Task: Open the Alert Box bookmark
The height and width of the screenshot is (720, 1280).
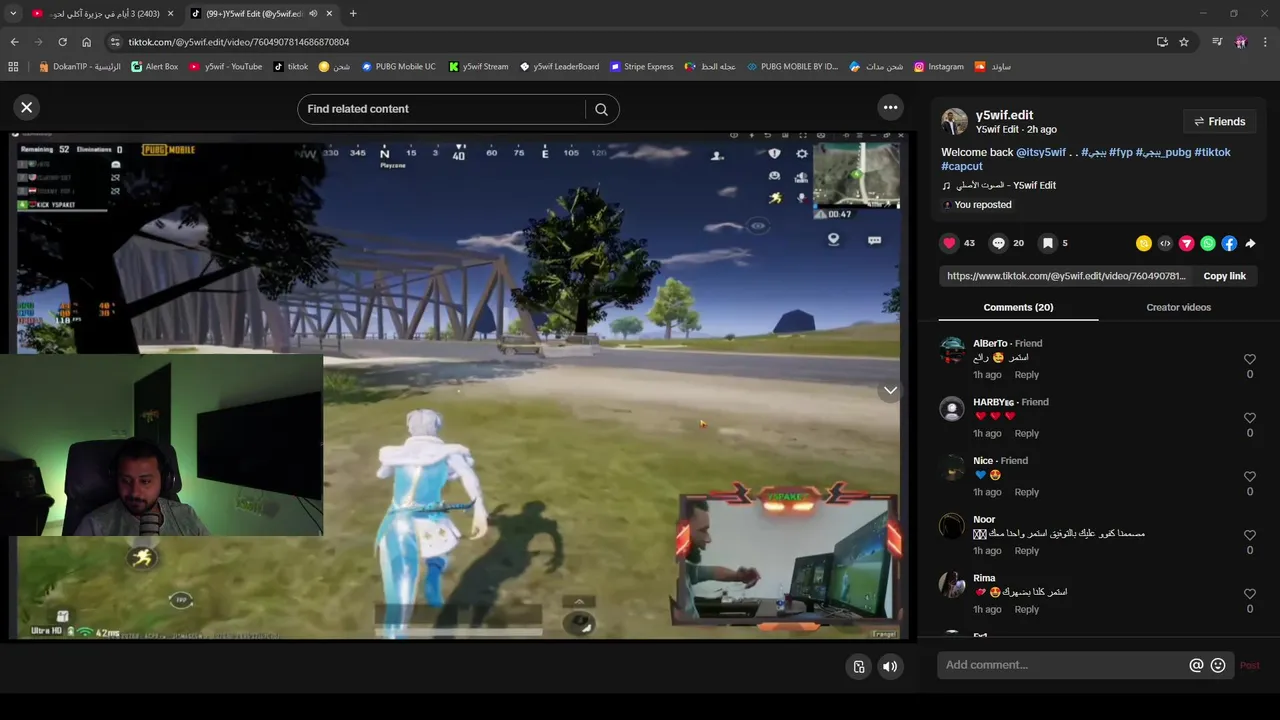Action: tap(154, 67)
